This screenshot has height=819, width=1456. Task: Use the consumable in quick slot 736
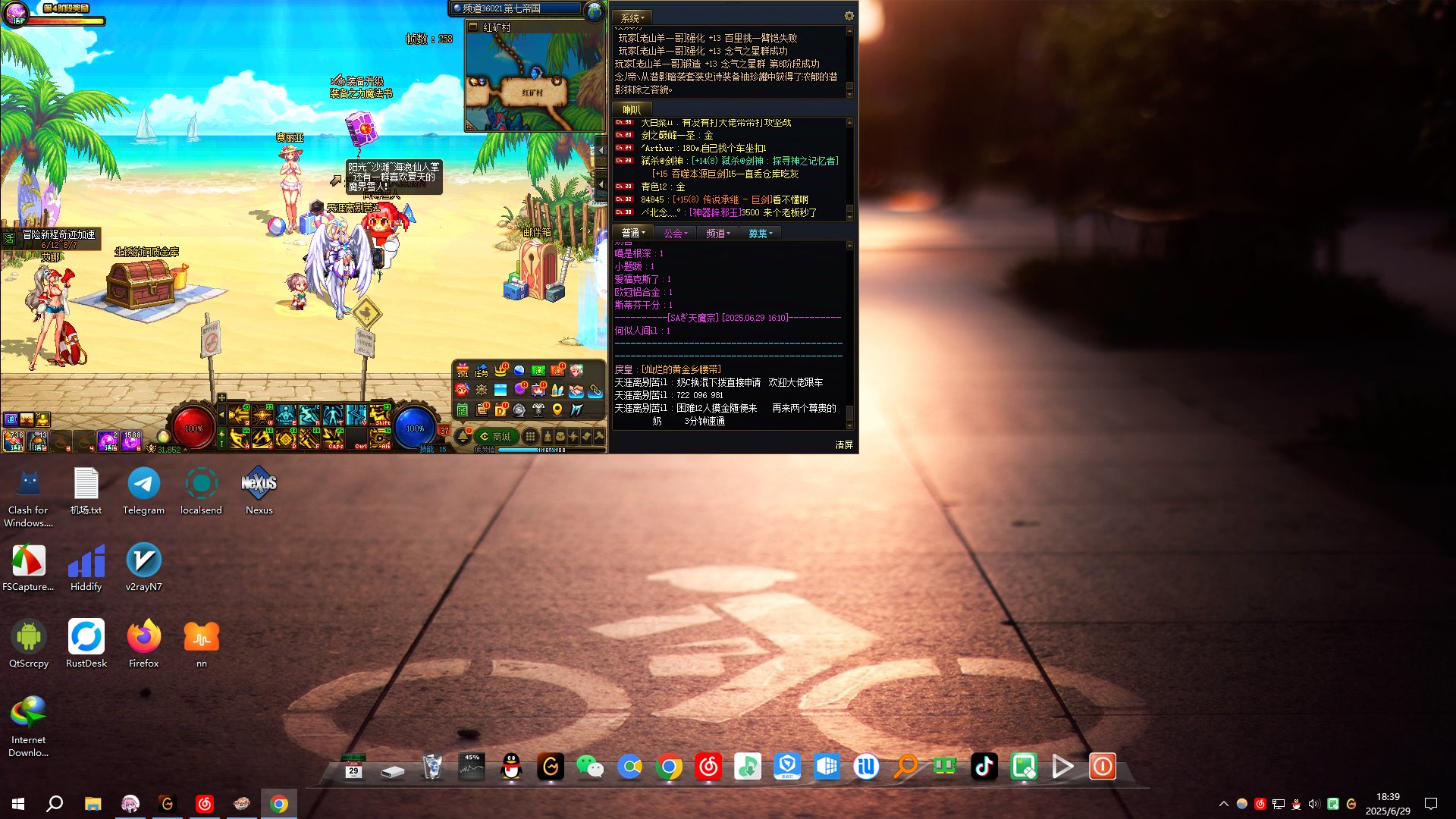point(14,441)
